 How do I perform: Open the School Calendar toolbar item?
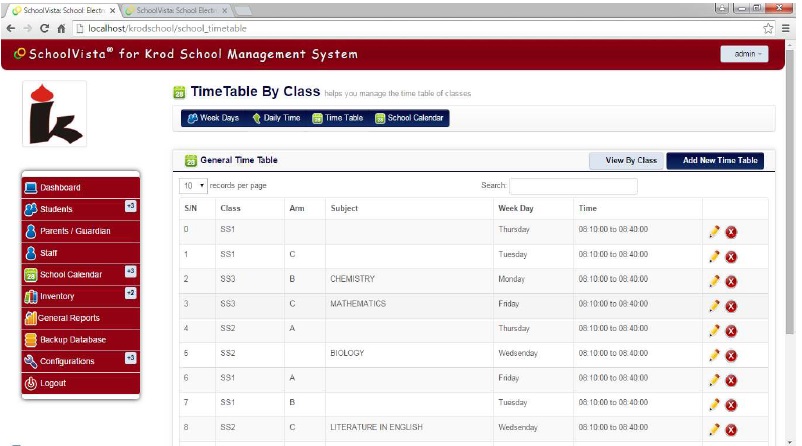[410, 118]
